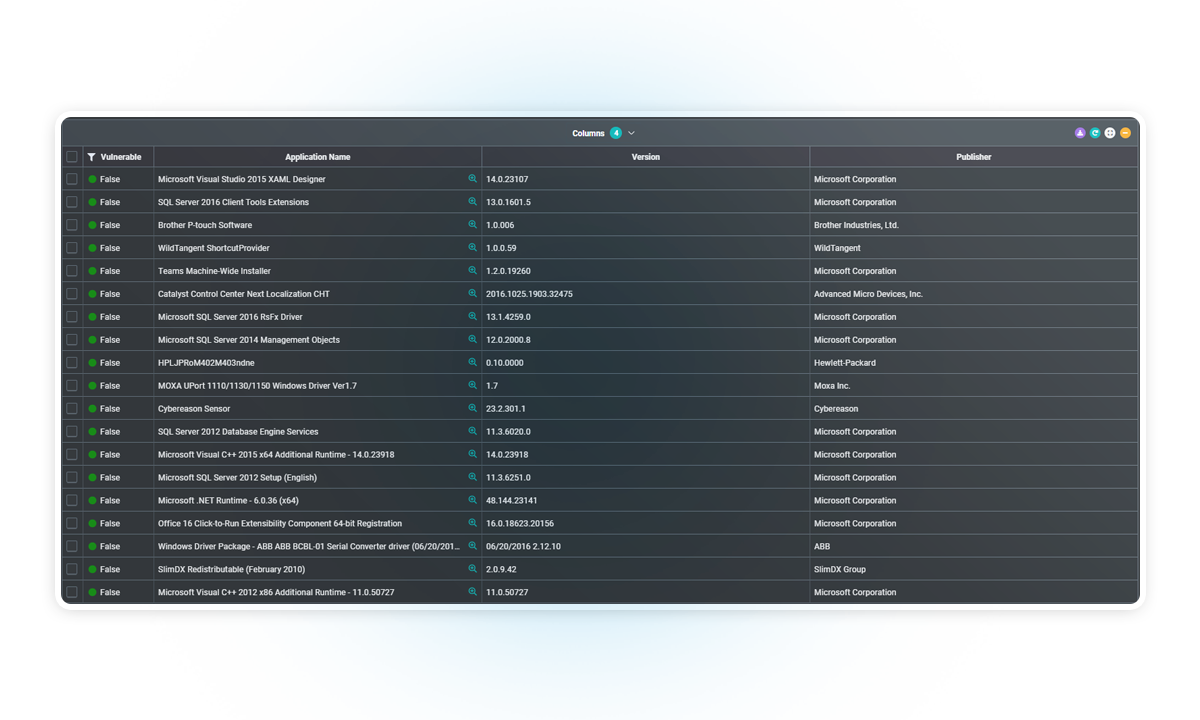Click the white fullscreen expand icon
Screen dimensions: 1200x720
[x=1110, y=133]
